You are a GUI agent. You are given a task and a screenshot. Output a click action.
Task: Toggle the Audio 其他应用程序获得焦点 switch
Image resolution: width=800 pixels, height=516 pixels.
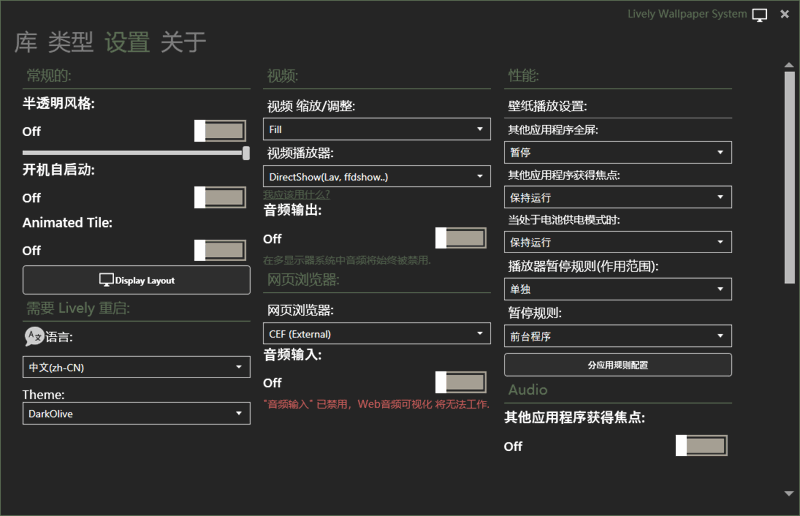pyautogui.click(x=702, y=445)
